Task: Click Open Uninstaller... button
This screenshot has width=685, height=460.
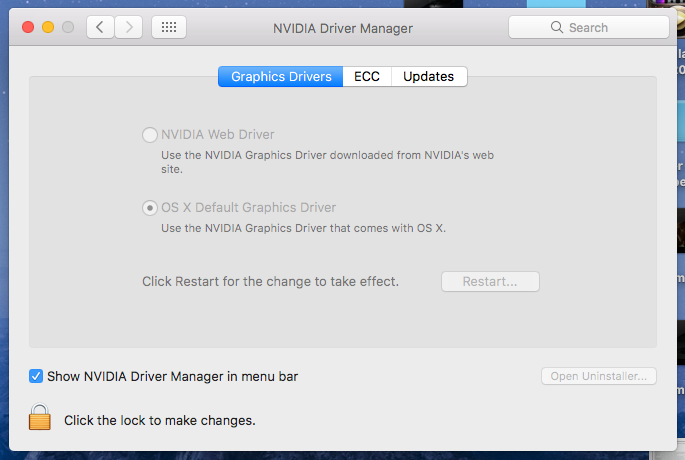Action: [x=599, y=376]
